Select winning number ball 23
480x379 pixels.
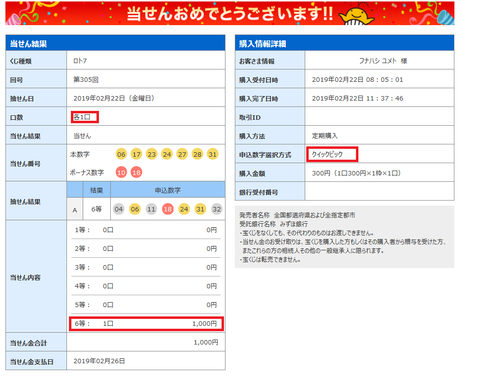[x=152, y=154]
